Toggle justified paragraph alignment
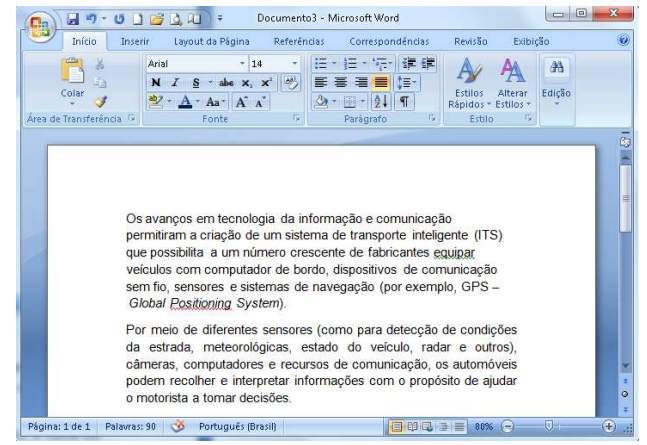Screen dimensions: 647x445 (380, 81)
